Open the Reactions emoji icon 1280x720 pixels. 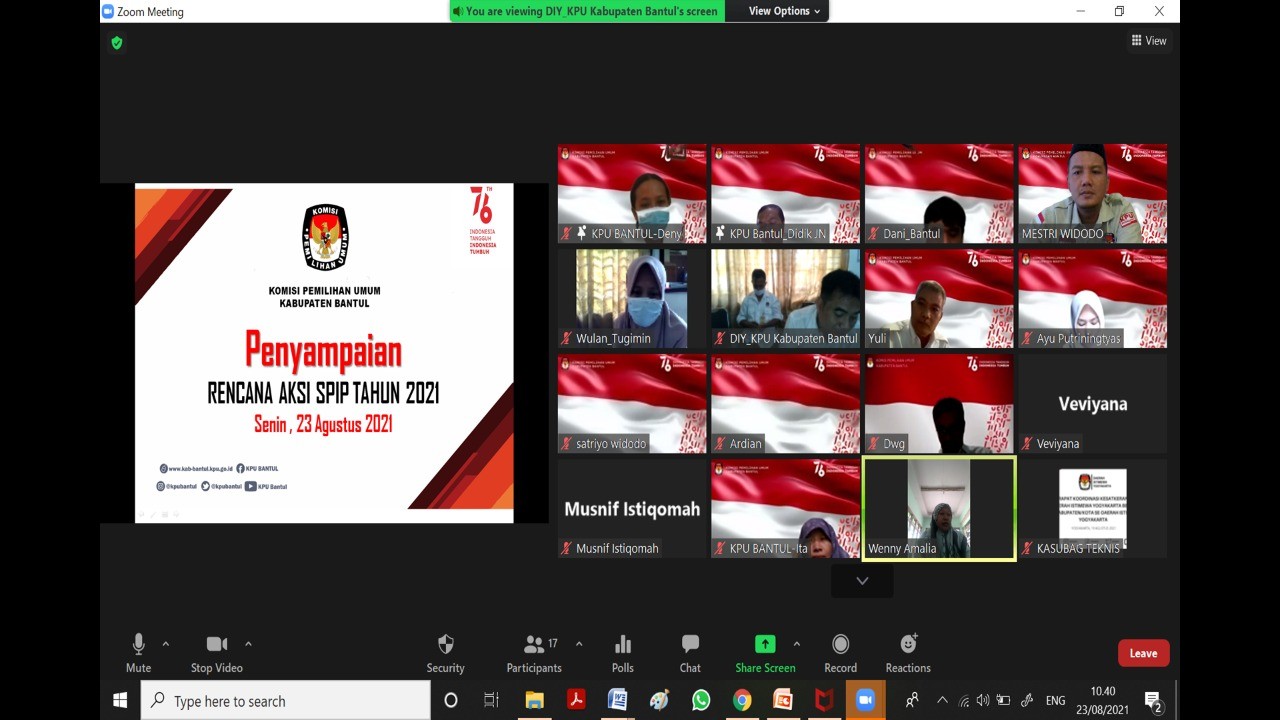908,645
